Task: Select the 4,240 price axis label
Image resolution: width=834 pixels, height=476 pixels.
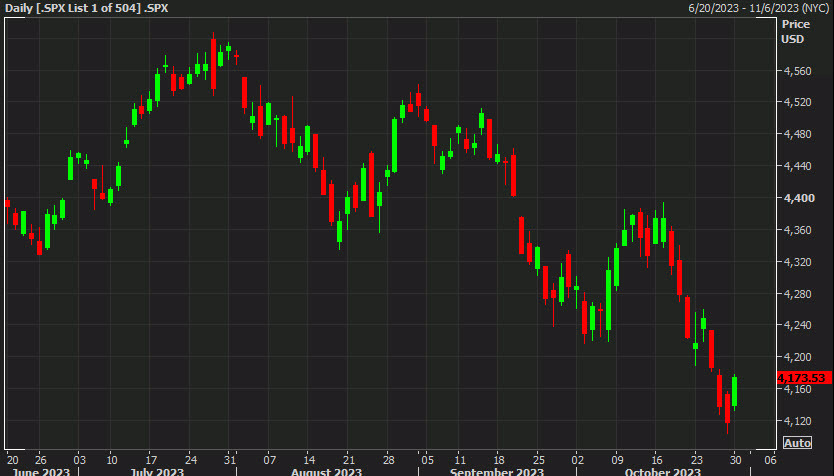Action: [x=798, y=325]
